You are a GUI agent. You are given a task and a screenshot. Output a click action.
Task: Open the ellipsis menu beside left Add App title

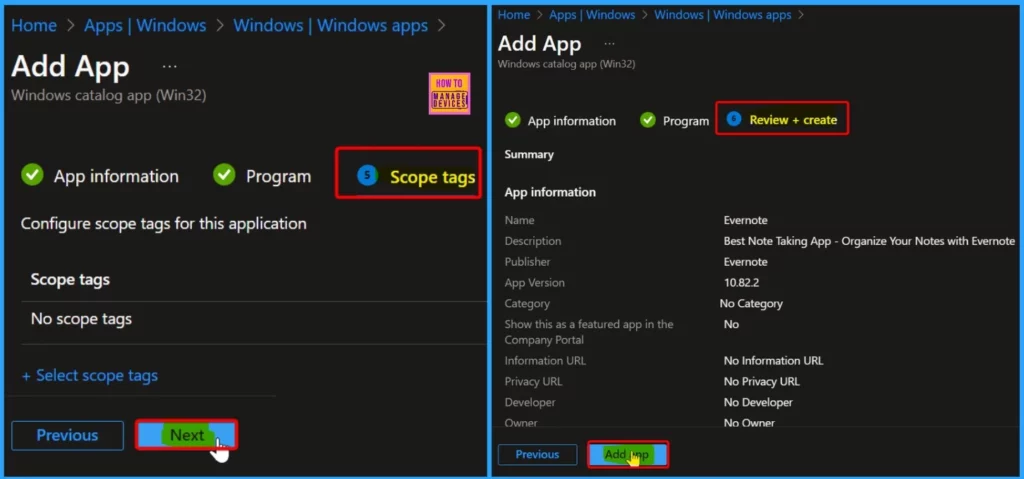(169, 67)
